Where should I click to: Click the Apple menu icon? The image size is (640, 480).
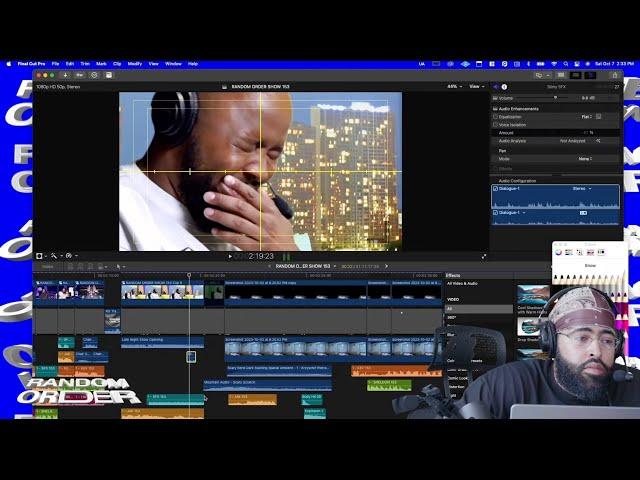click(x=9, y=63)
